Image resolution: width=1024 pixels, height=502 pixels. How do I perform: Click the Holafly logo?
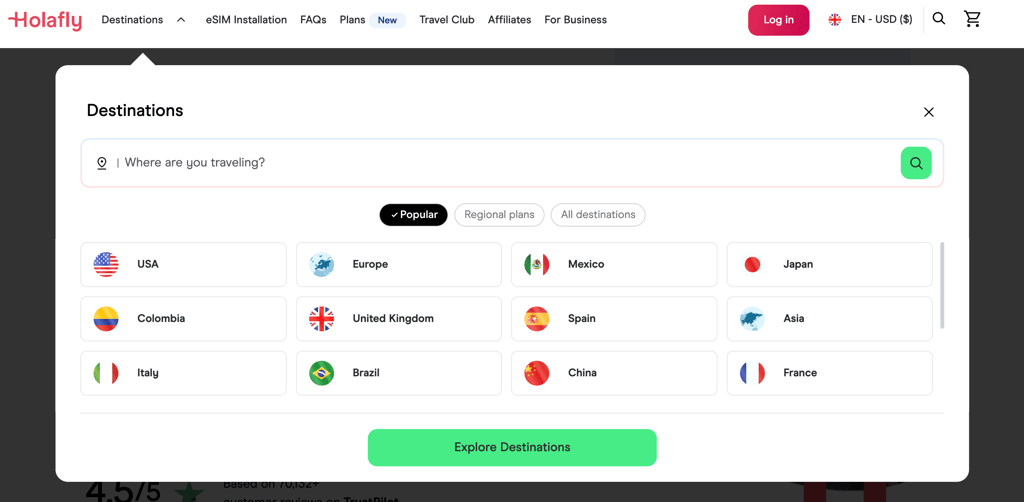45,20
